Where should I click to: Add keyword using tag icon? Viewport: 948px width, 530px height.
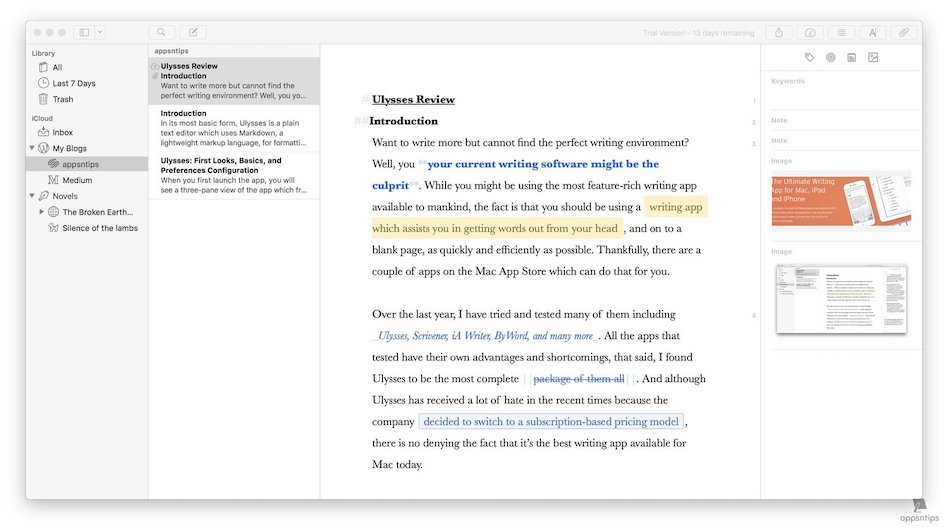(810, 58)
